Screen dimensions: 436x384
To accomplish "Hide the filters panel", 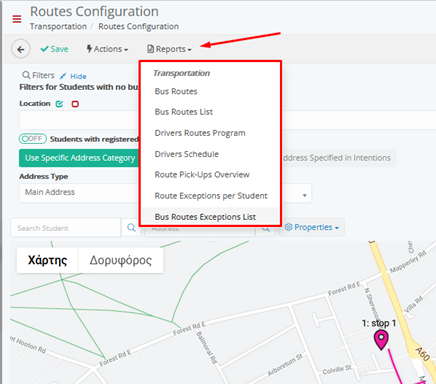I will coord(73,76).
